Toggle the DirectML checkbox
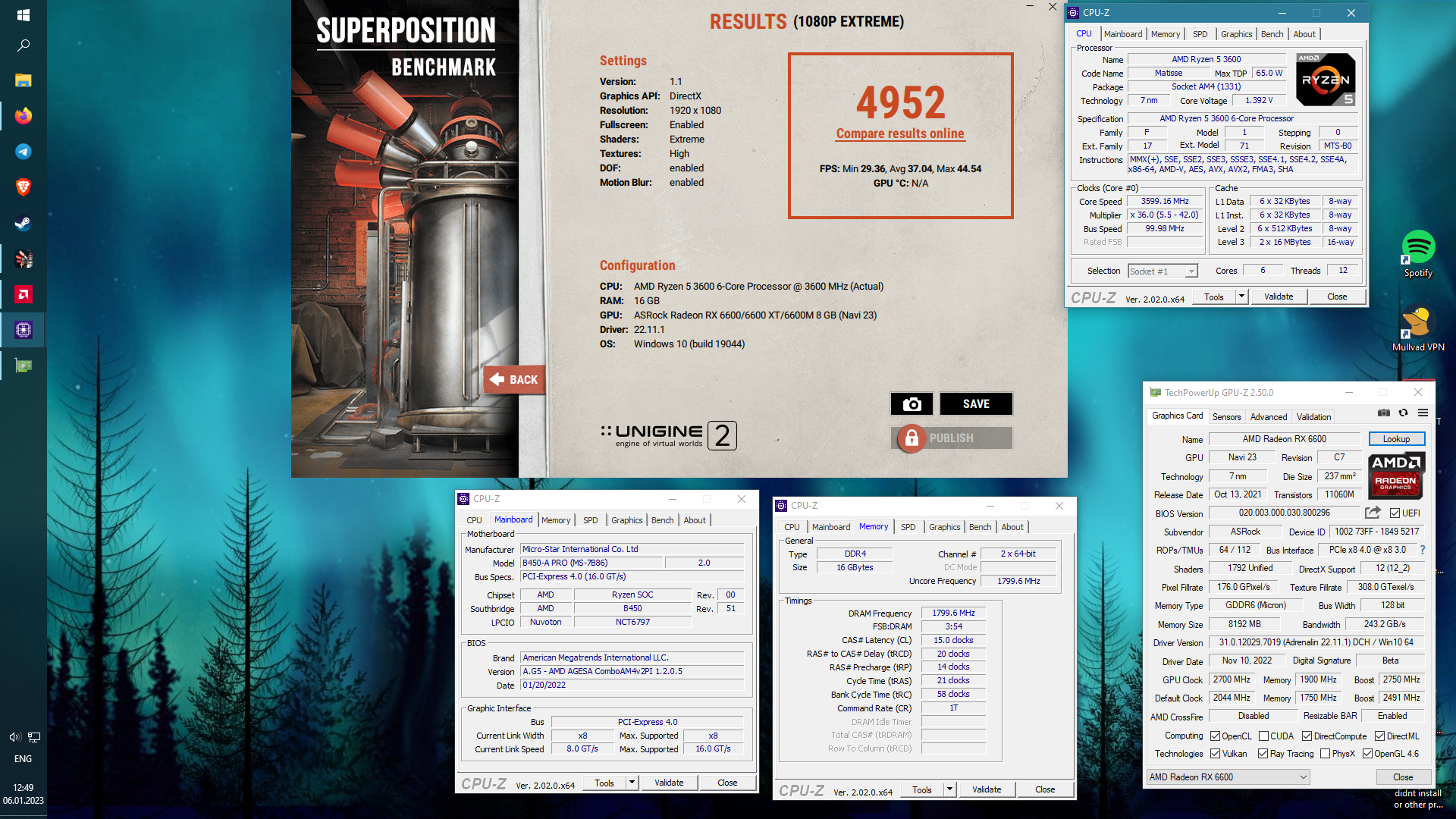Viewport: 1456px width, 819px height. (1379, 736)
